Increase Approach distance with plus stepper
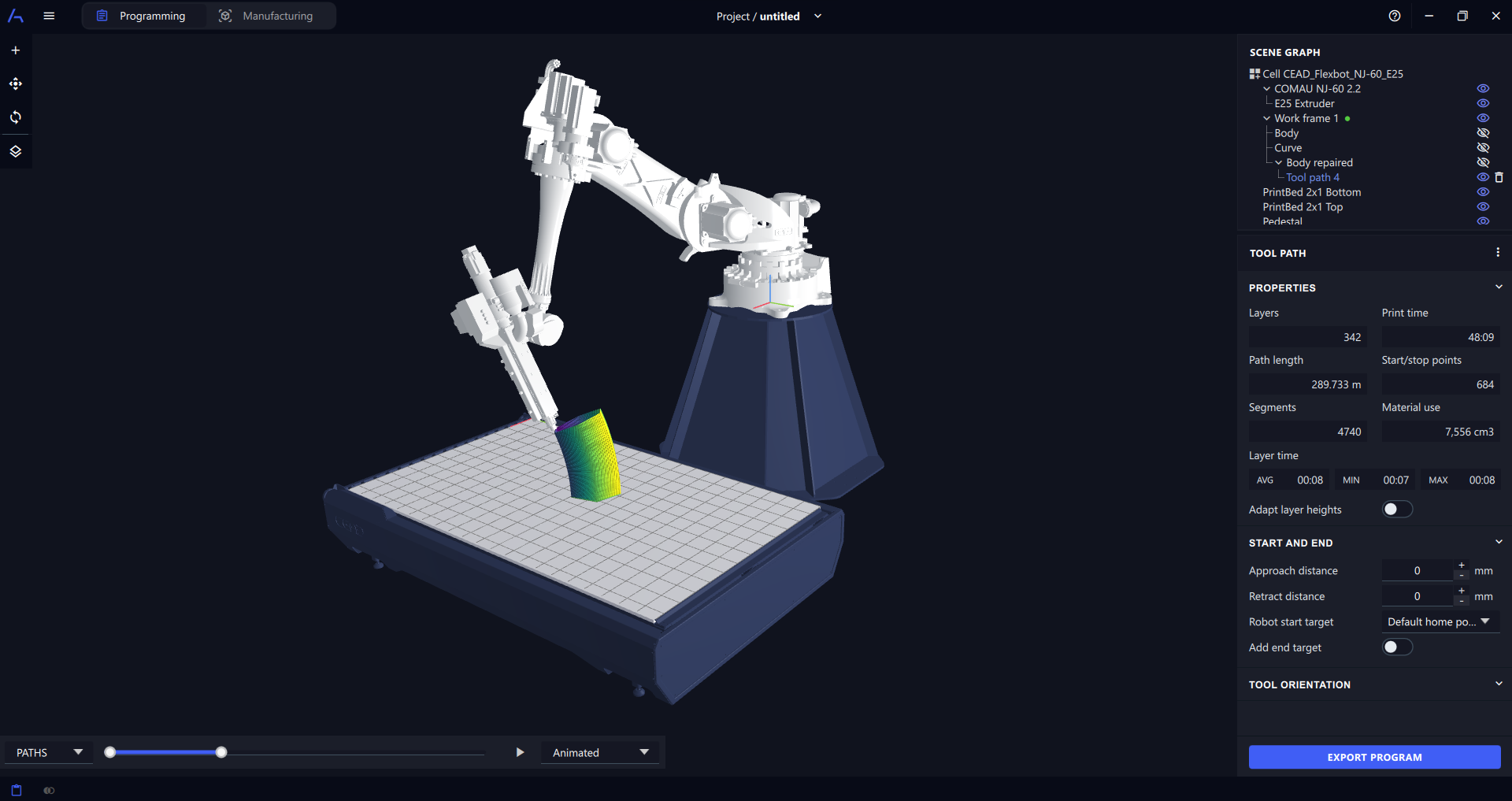The image size is (1512, 801). click(x=1462, y=566)
